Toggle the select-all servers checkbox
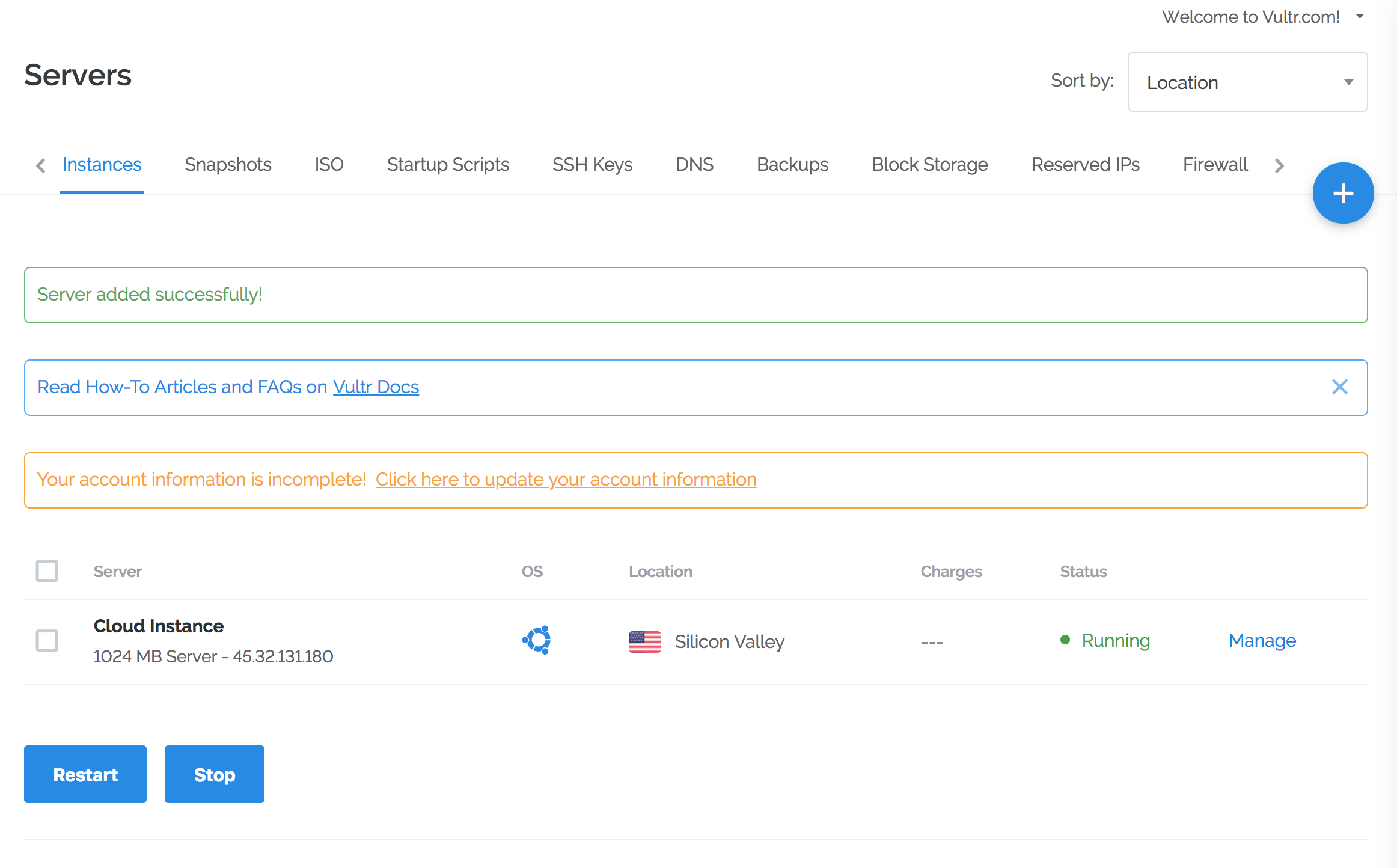The width and height of the screenshot is (1397, 868). (x=47, y=570)
